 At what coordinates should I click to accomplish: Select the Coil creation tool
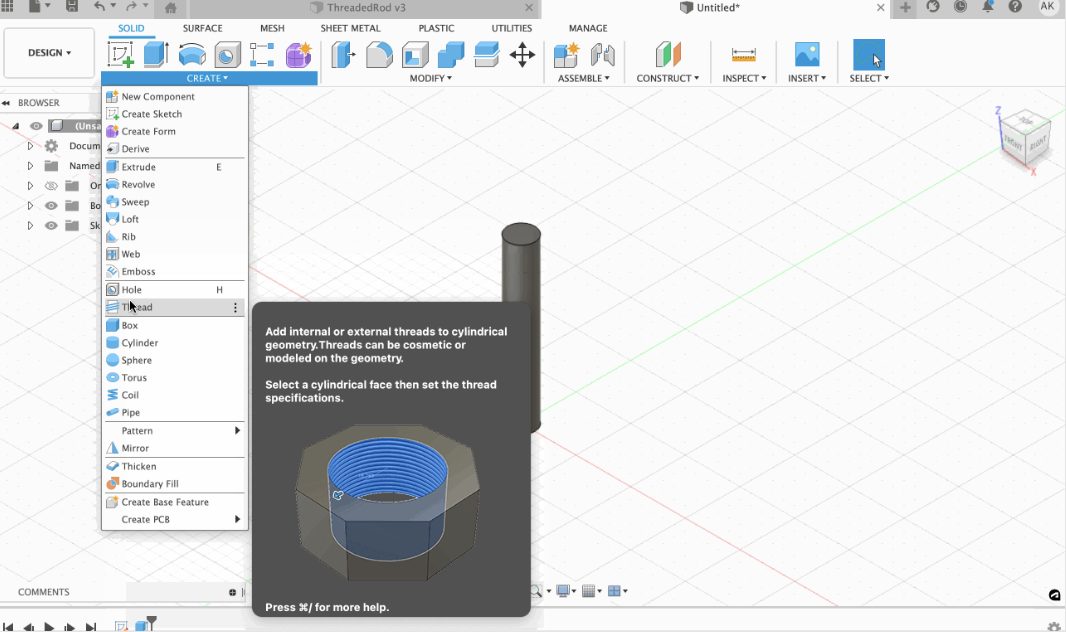pos(128,395)
